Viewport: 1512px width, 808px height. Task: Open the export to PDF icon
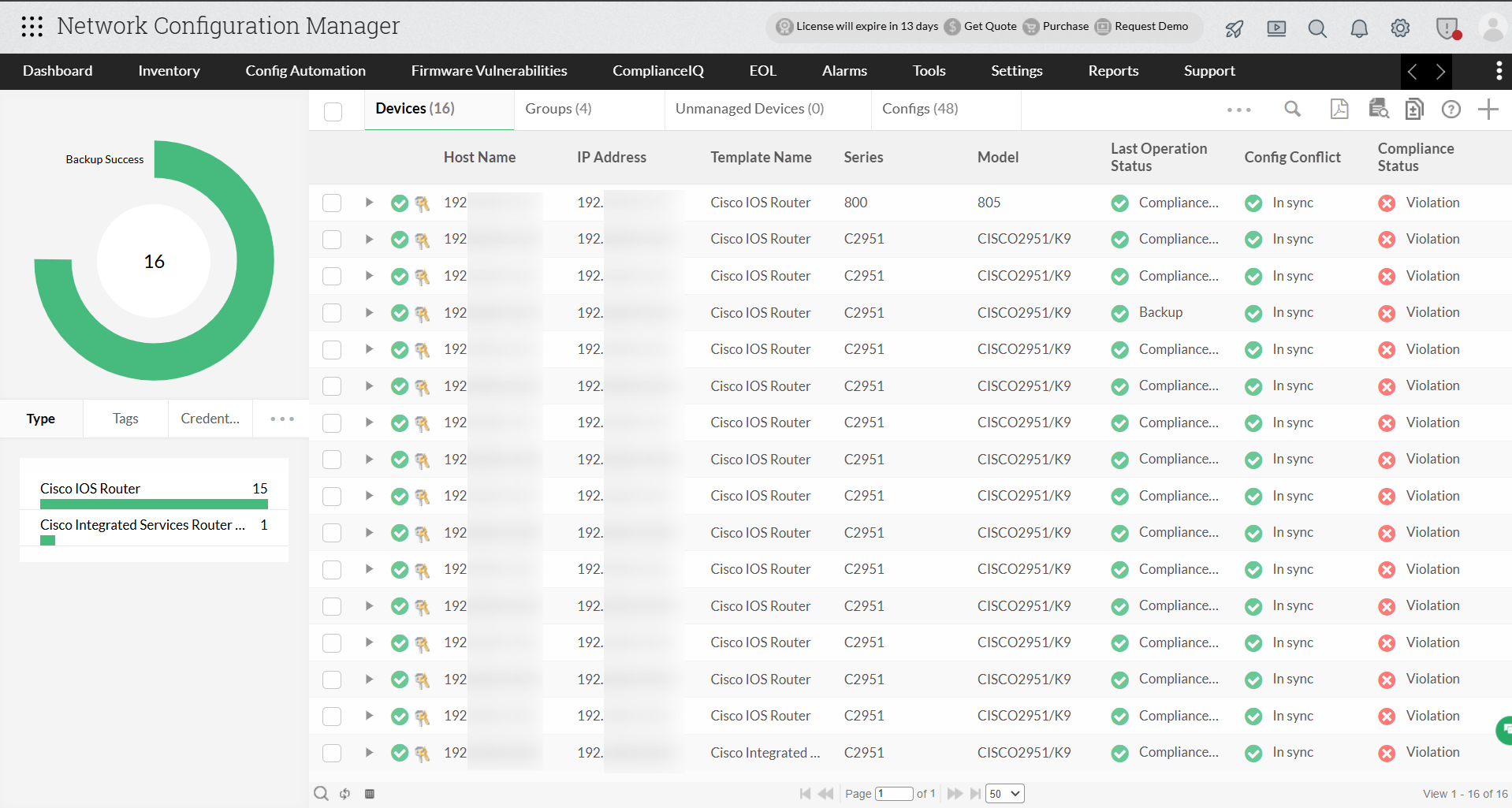(x=1339, y=109)
